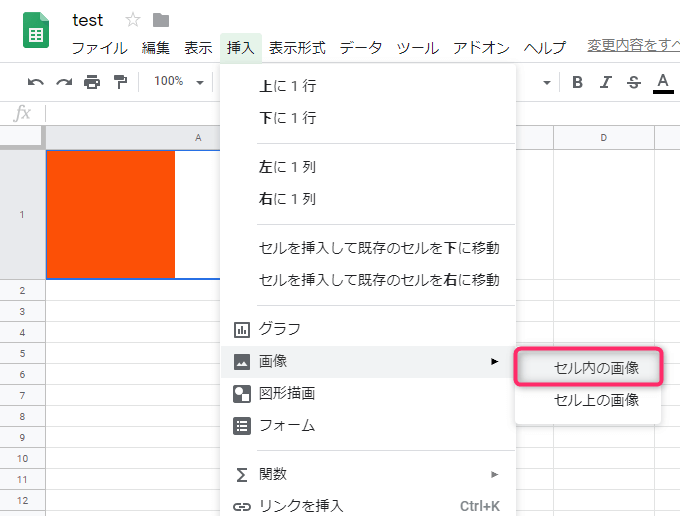Click the redo arrow icon
This screenshot has height=516, width=680.
click(x=64, y=82)
